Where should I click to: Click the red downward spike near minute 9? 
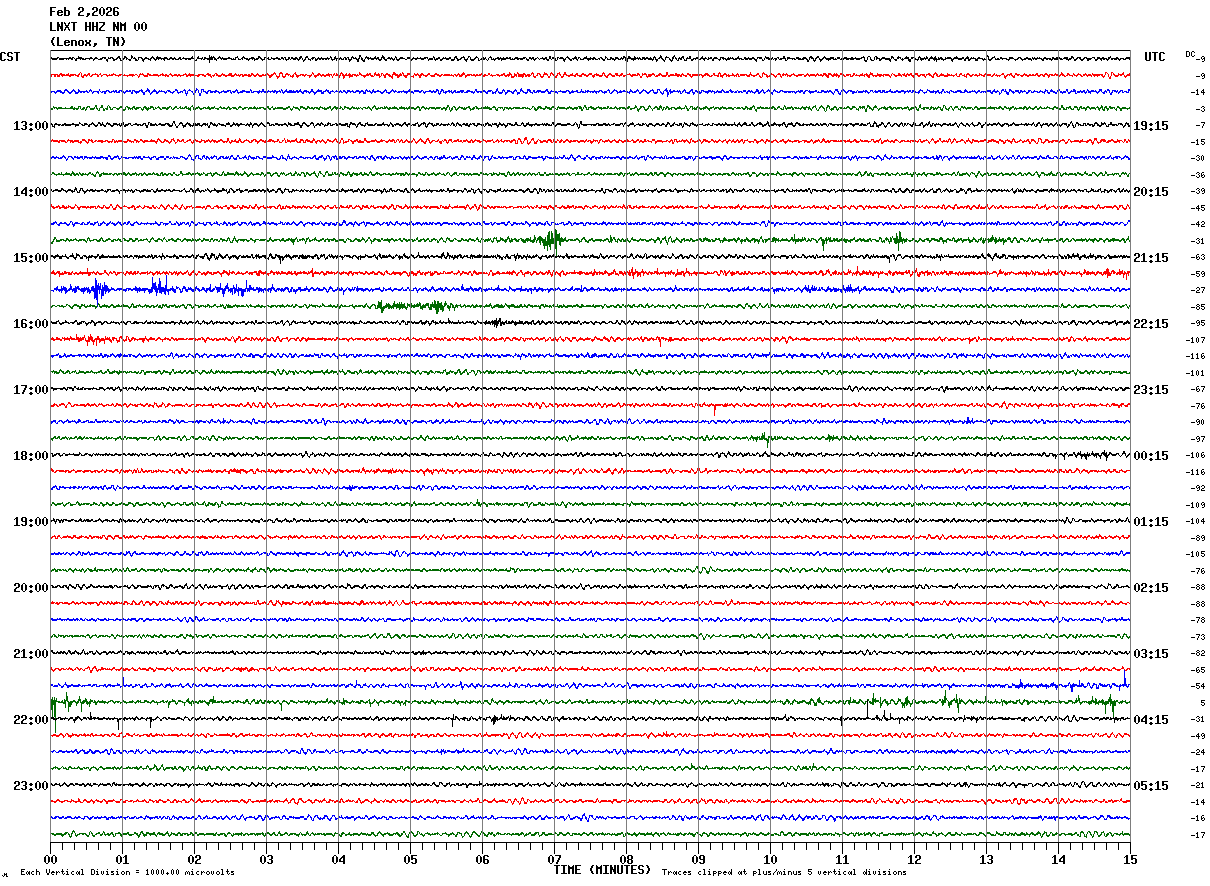pyautogui.click(x=714, y=408)
